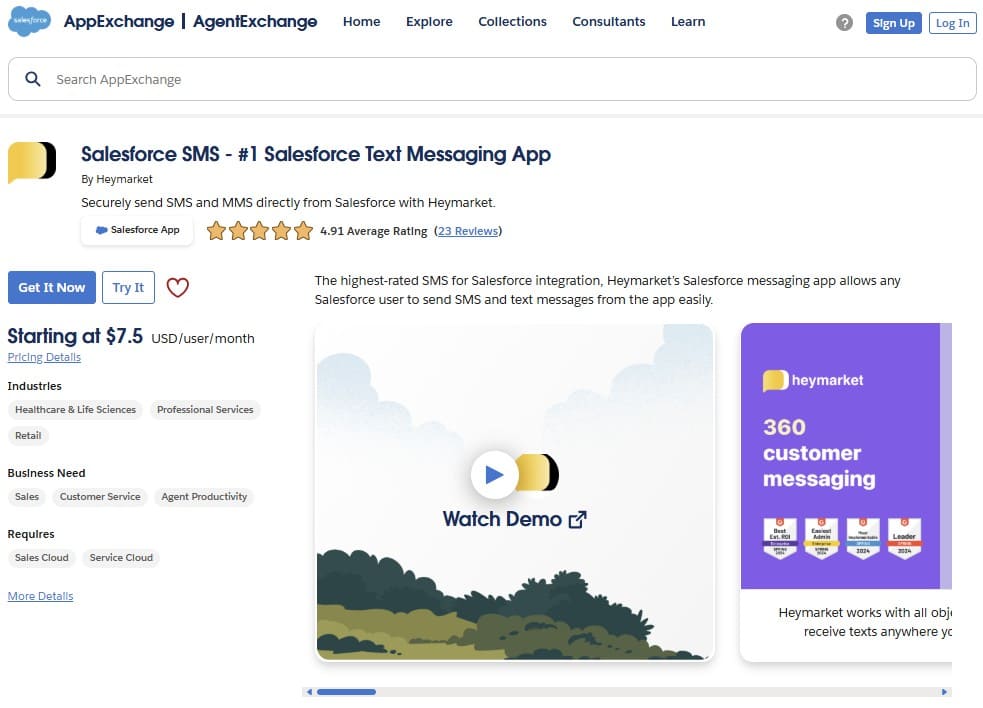Click the Salesforce cloud logo

click(29, 21)
